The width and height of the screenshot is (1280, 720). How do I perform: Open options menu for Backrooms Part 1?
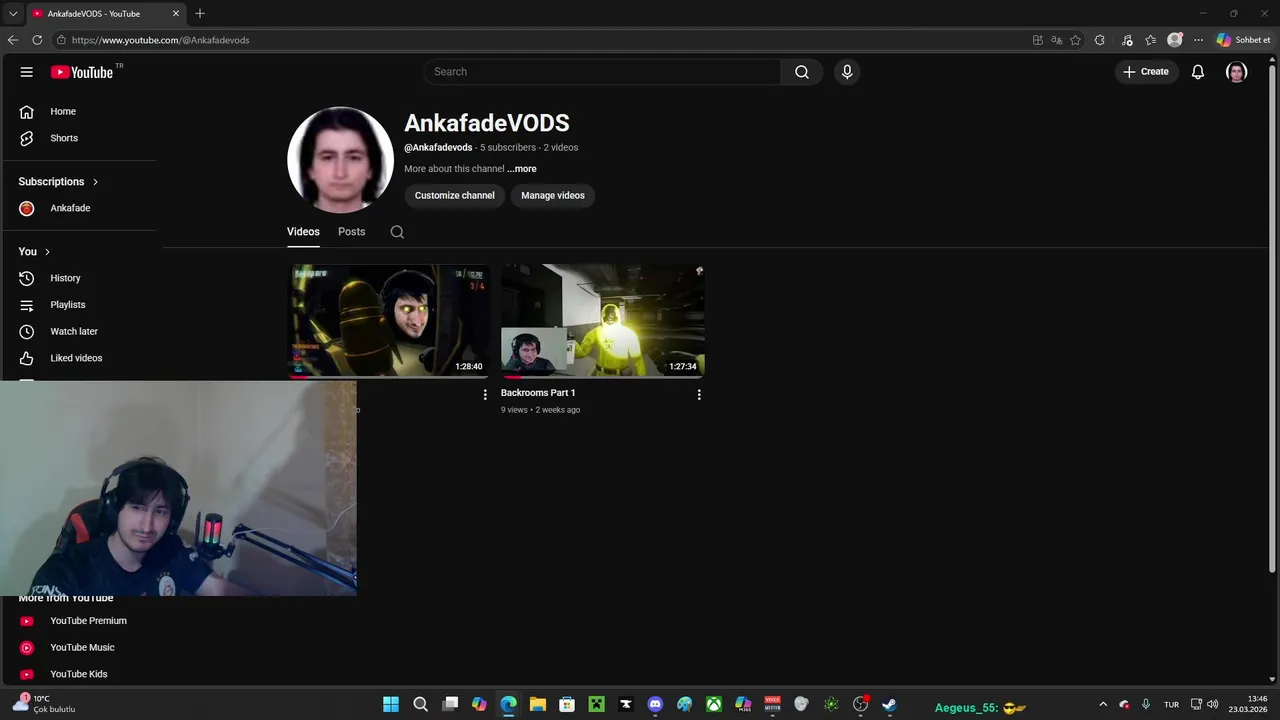[699, 395]
